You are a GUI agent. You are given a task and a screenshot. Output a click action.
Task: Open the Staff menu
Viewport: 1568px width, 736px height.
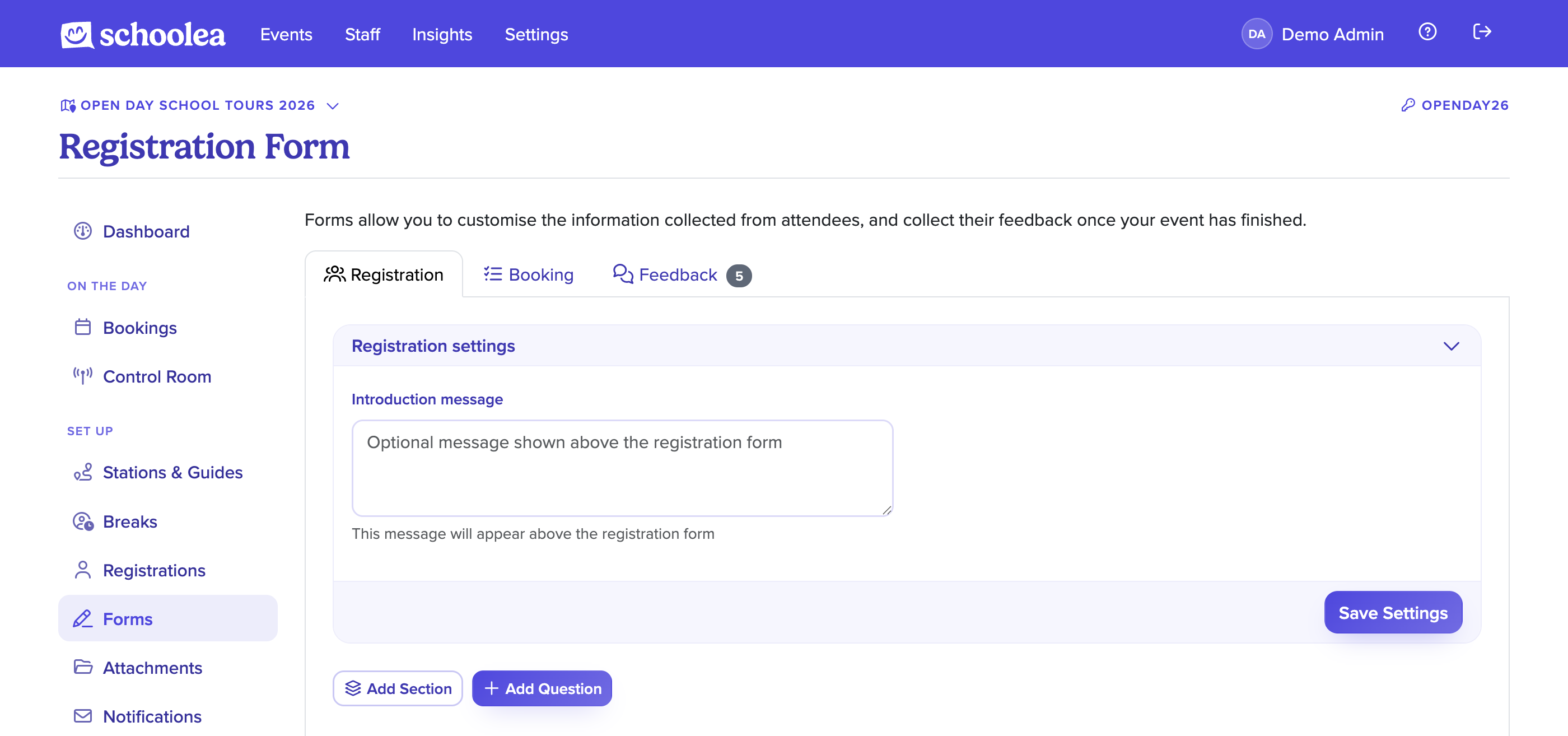tap(362, 34)
